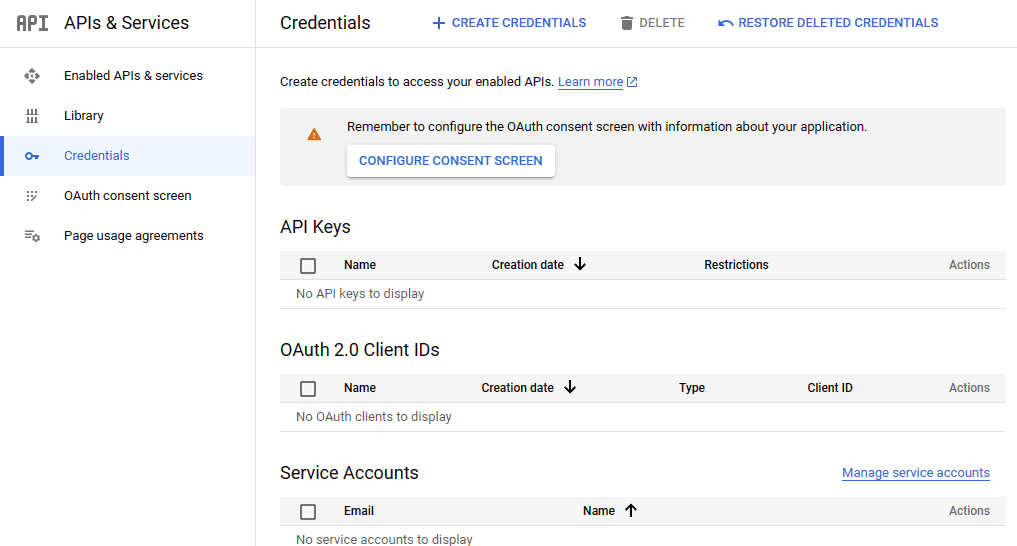Click Service Accounts Actions column label

click(969, 511)
